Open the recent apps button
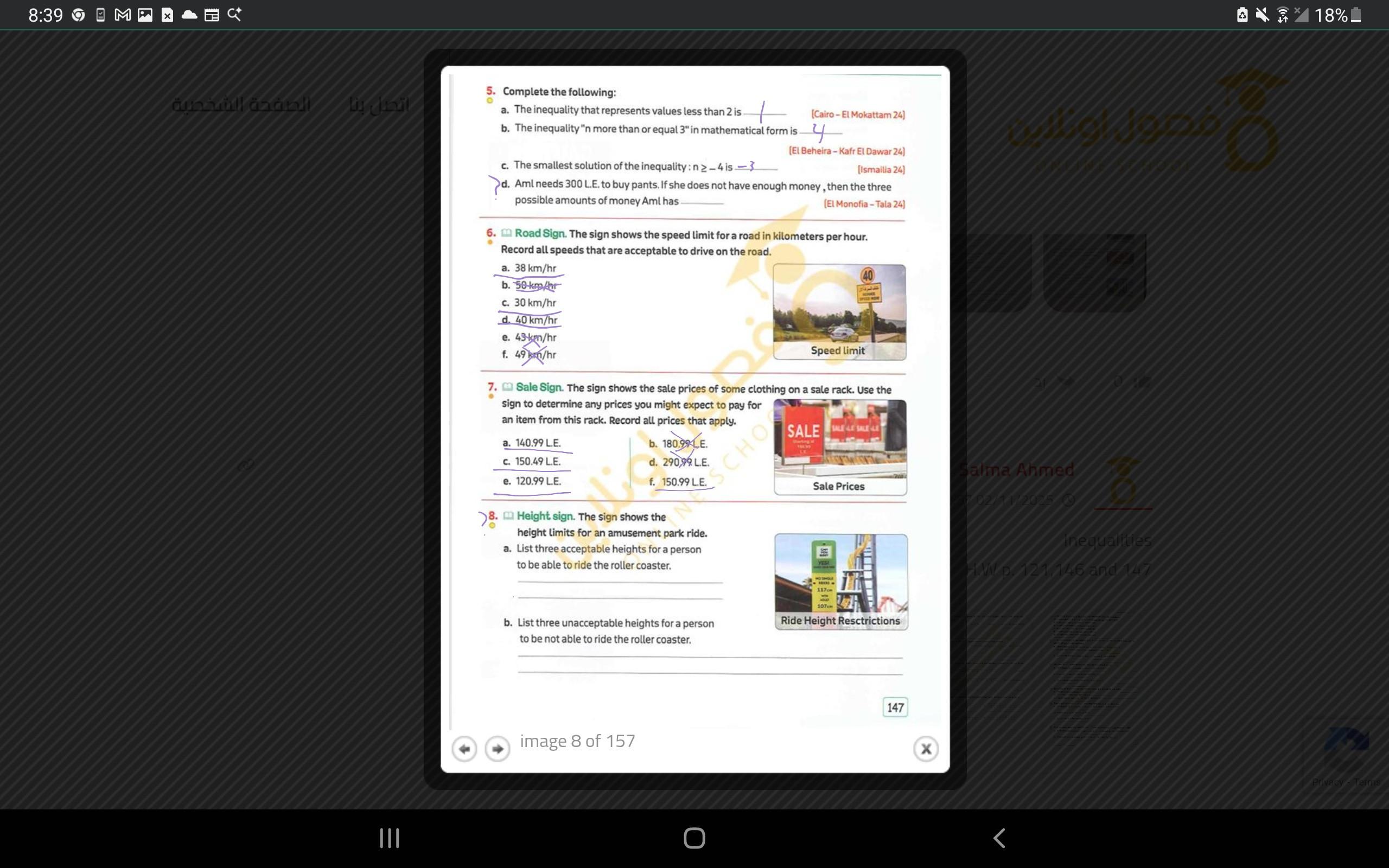 [389, 838]
